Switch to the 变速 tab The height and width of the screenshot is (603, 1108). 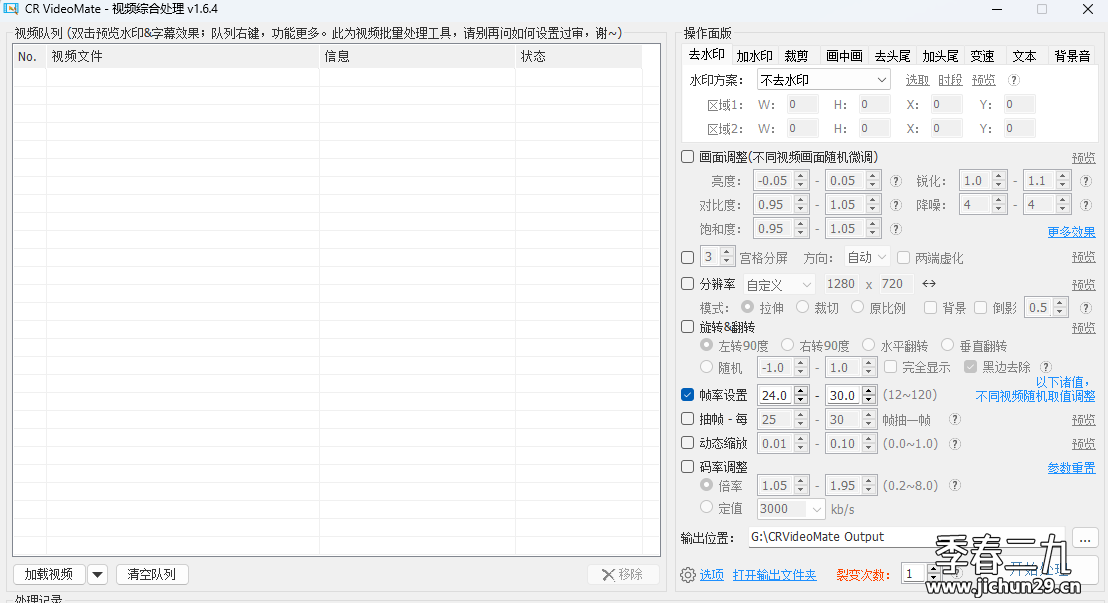point(982,56)
